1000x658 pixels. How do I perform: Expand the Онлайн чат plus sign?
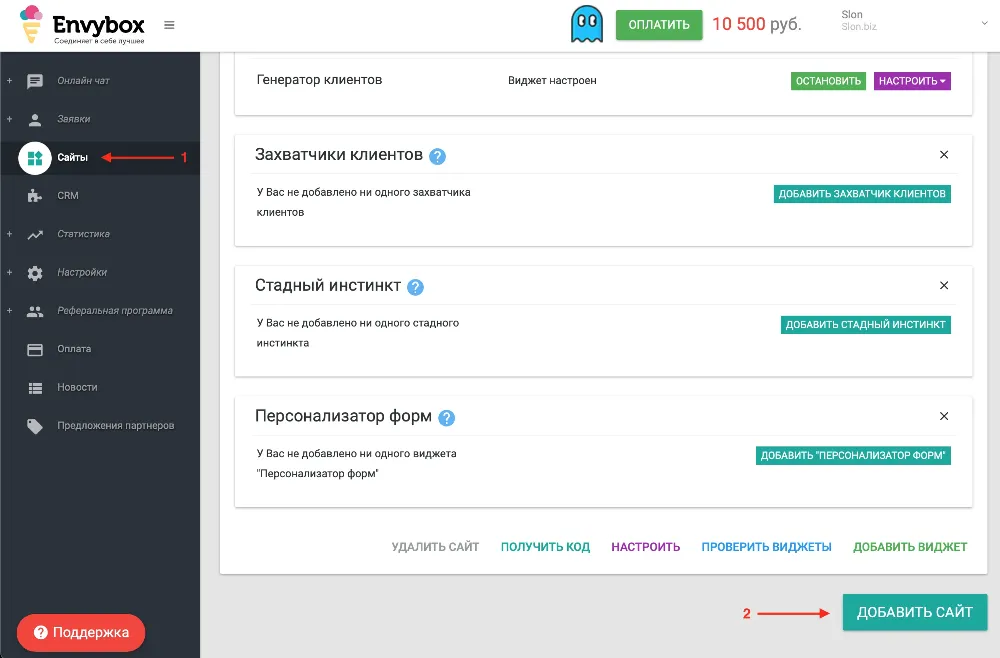pyautogui.click(x=10, y=81)
